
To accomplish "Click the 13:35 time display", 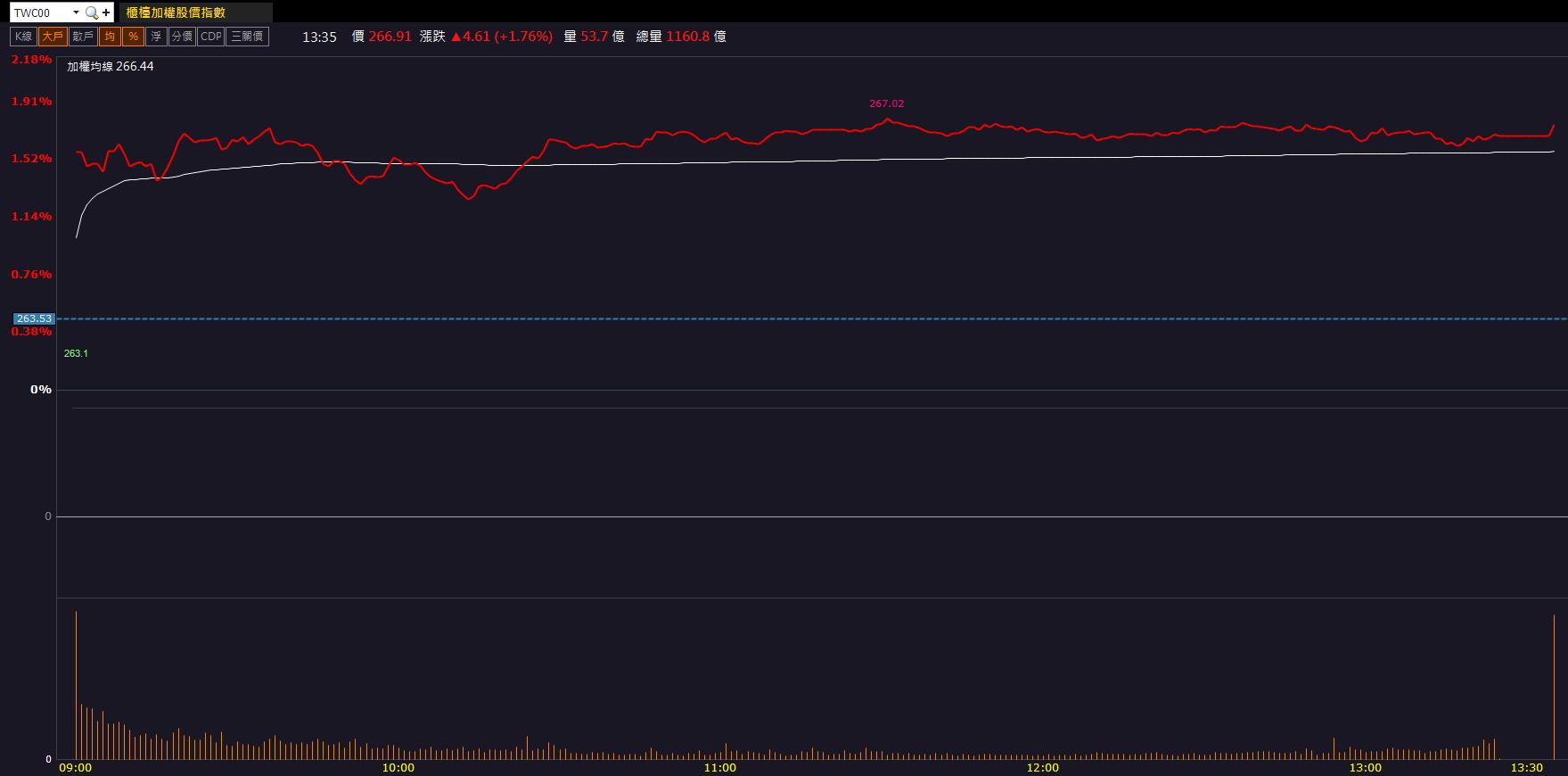I will pyautogui.click(x=319, y=37).
